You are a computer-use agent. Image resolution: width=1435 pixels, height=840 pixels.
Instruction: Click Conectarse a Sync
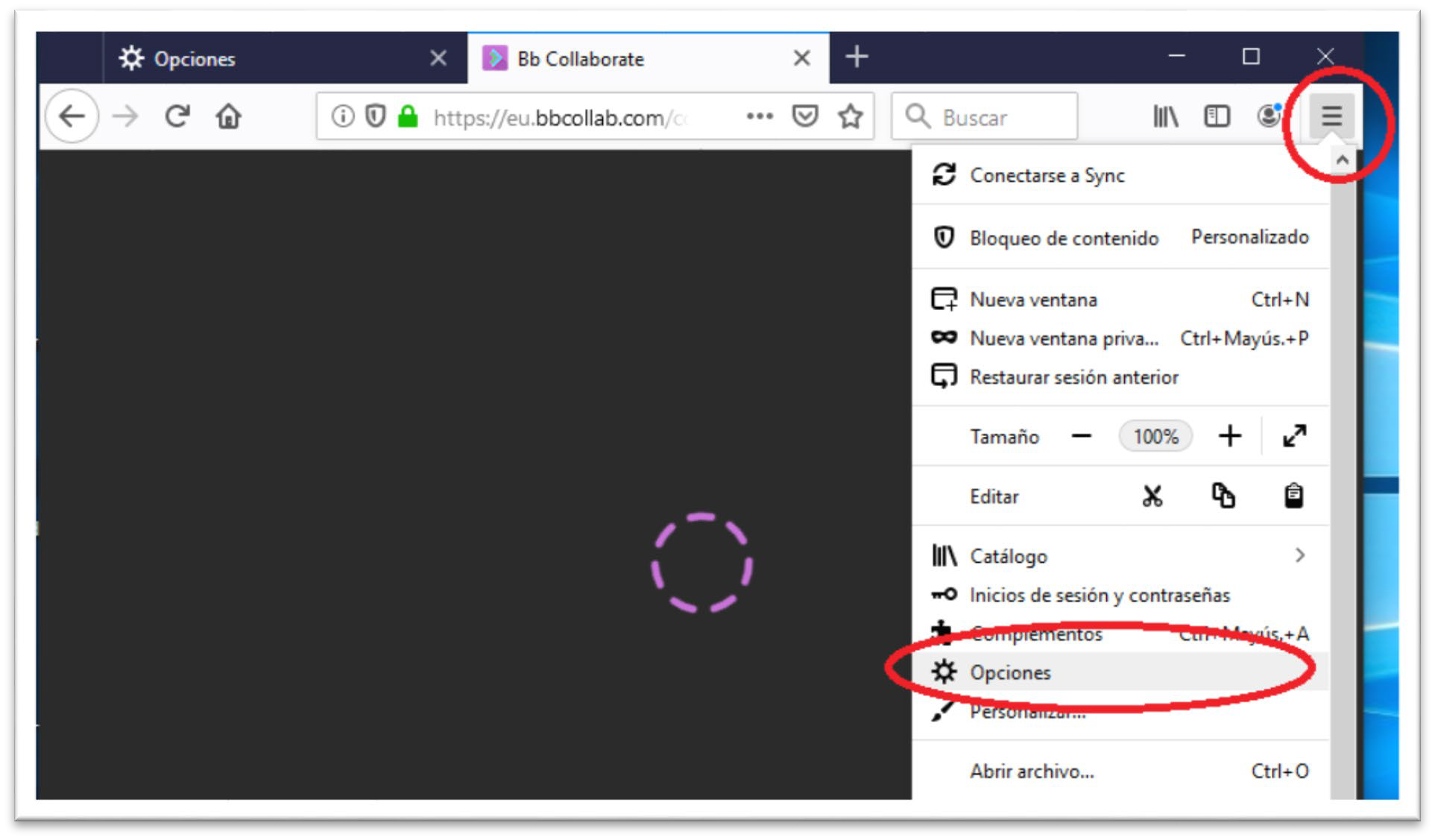coord(1047,176)
